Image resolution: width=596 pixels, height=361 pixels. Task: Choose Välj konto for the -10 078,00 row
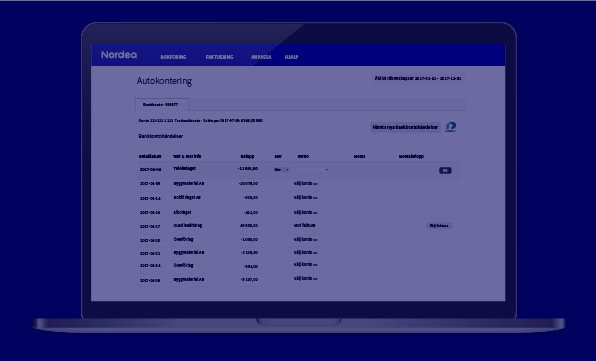tap(305, 183)
